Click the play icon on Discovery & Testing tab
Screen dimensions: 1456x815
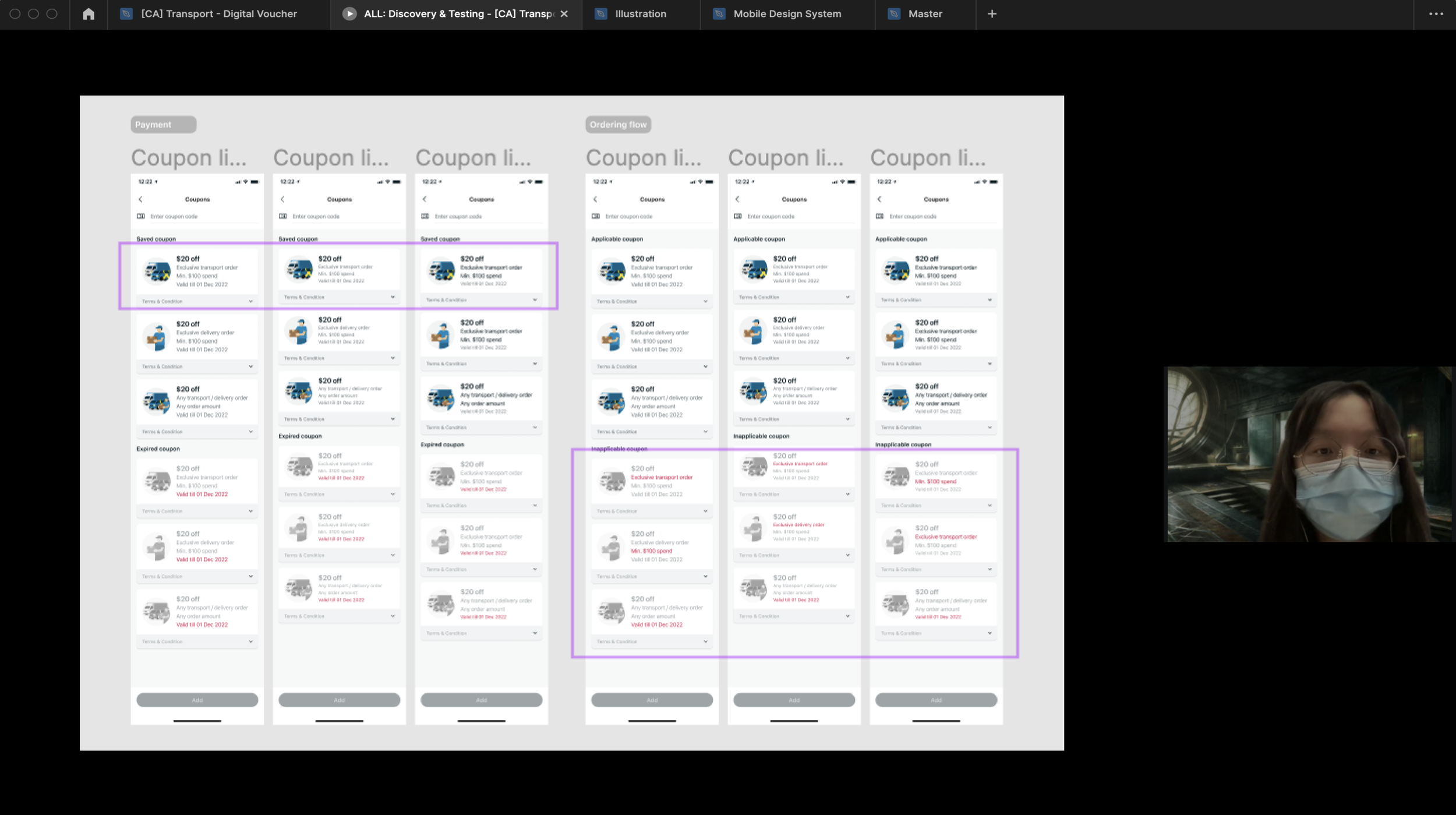(x=349, y=14)
